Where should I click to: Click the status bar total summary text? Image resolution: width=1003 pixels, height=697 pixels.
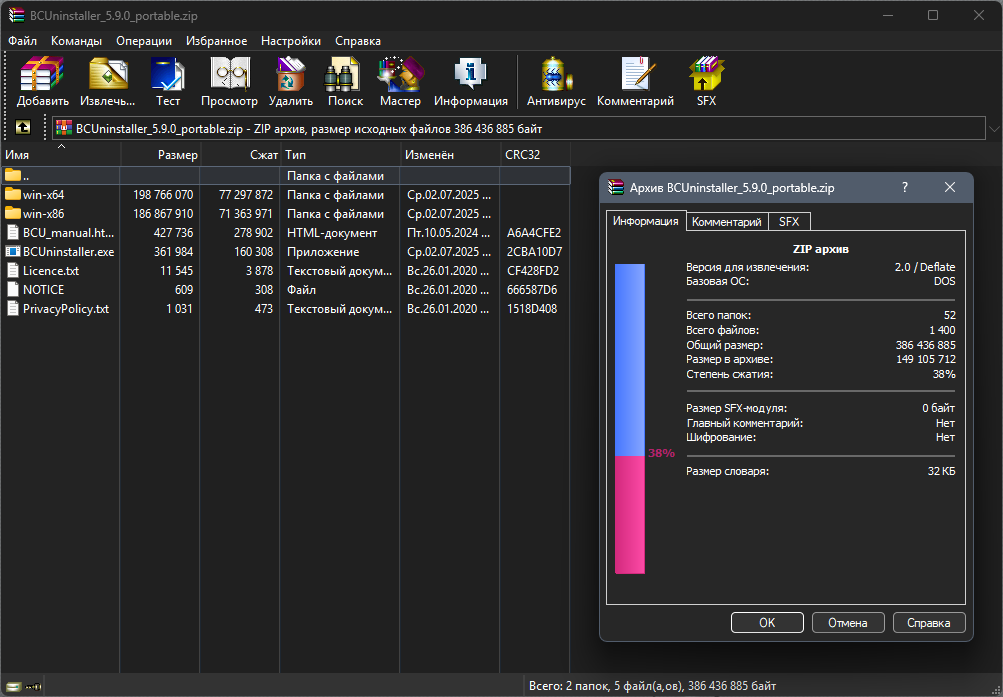coord(652,686)
